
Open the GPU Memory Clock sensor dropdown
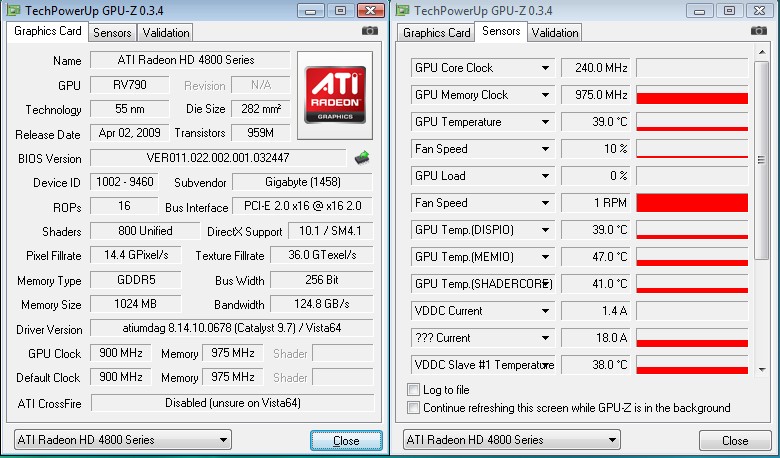tap(546, 95)
